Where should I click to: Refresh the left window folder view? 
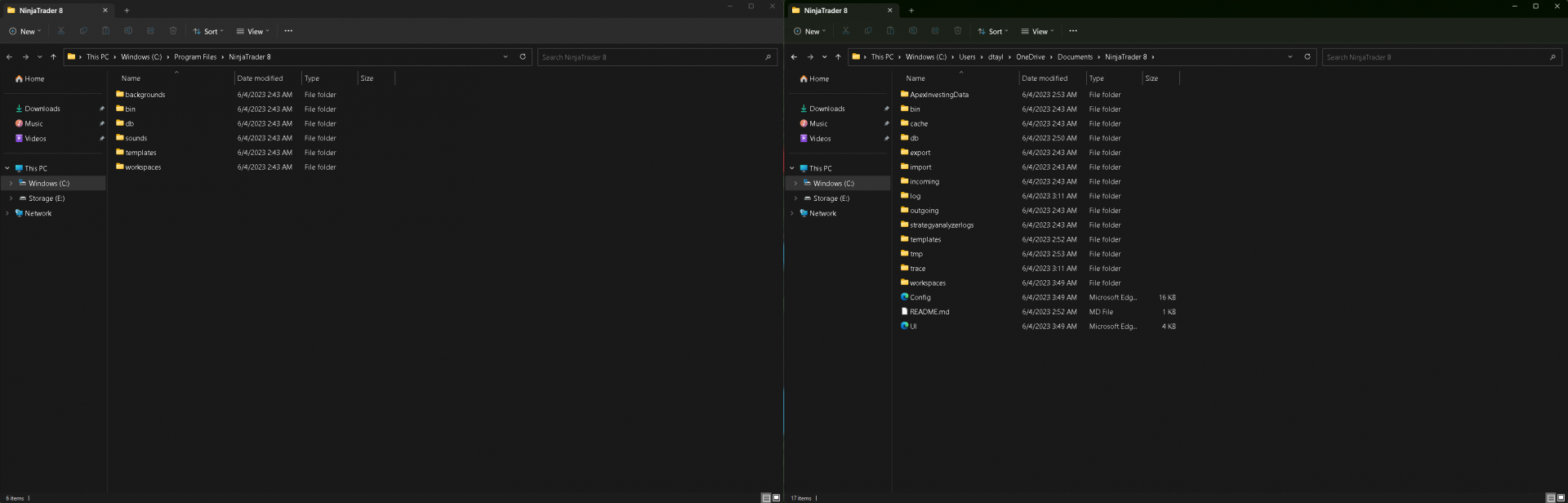click(x=523, y=57)
